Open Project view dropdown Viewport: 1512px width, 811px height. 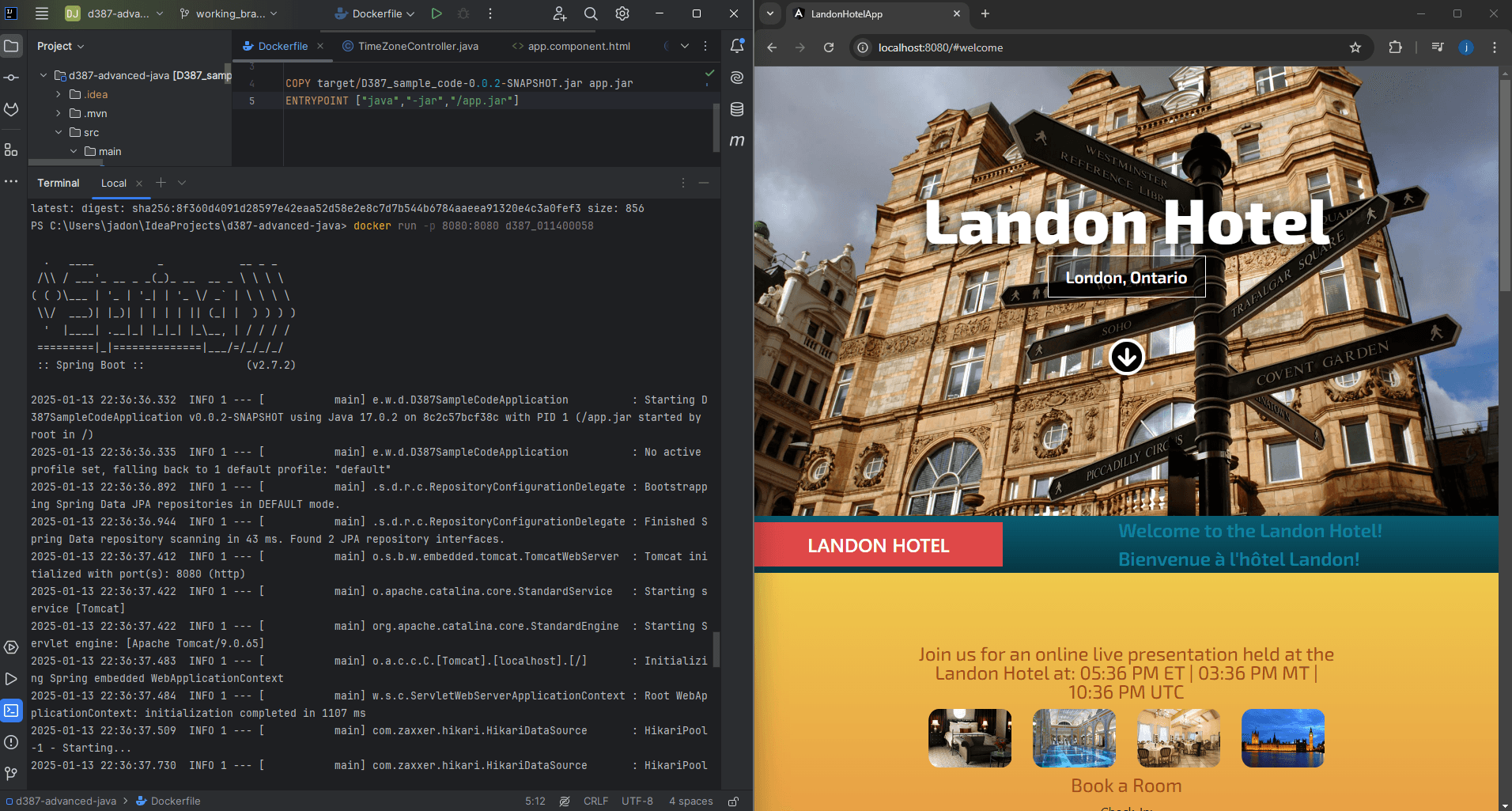(60, 46)
